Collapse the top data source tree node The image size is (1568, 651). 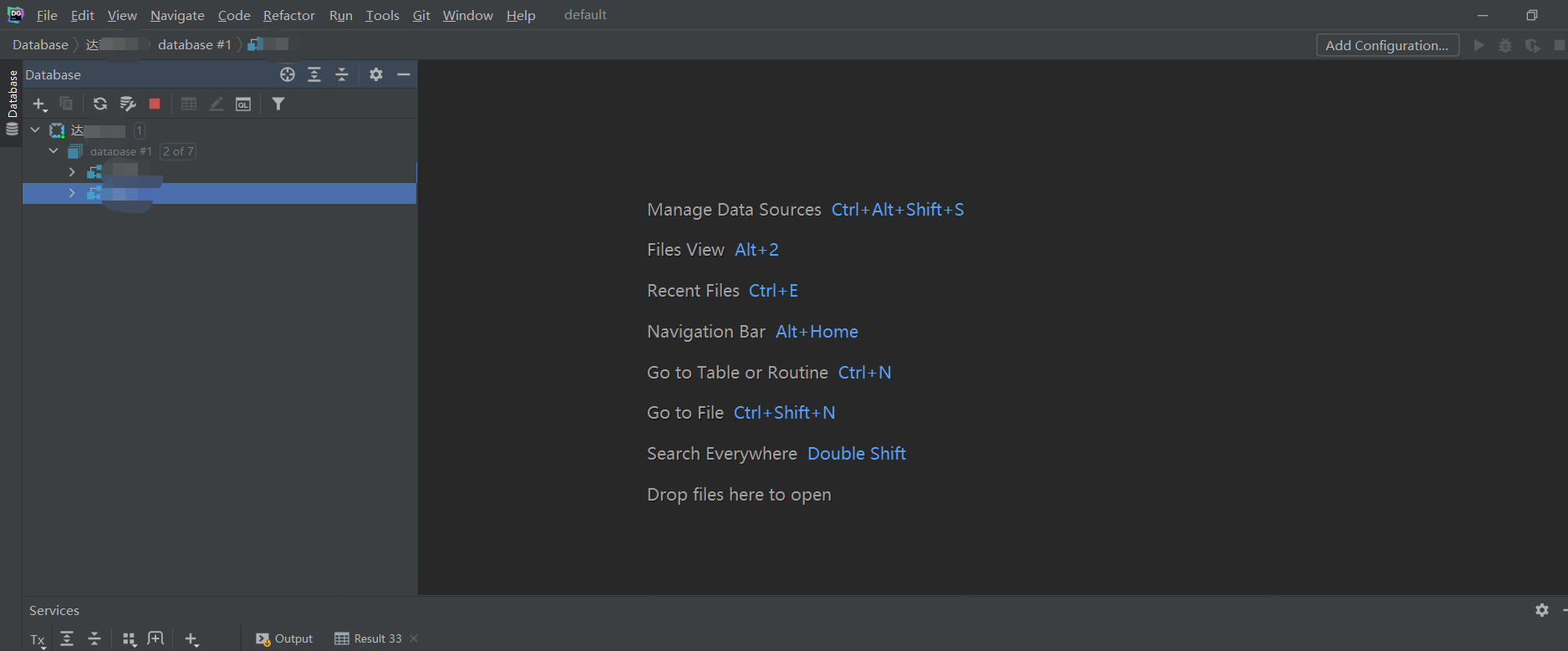point(35,130)
